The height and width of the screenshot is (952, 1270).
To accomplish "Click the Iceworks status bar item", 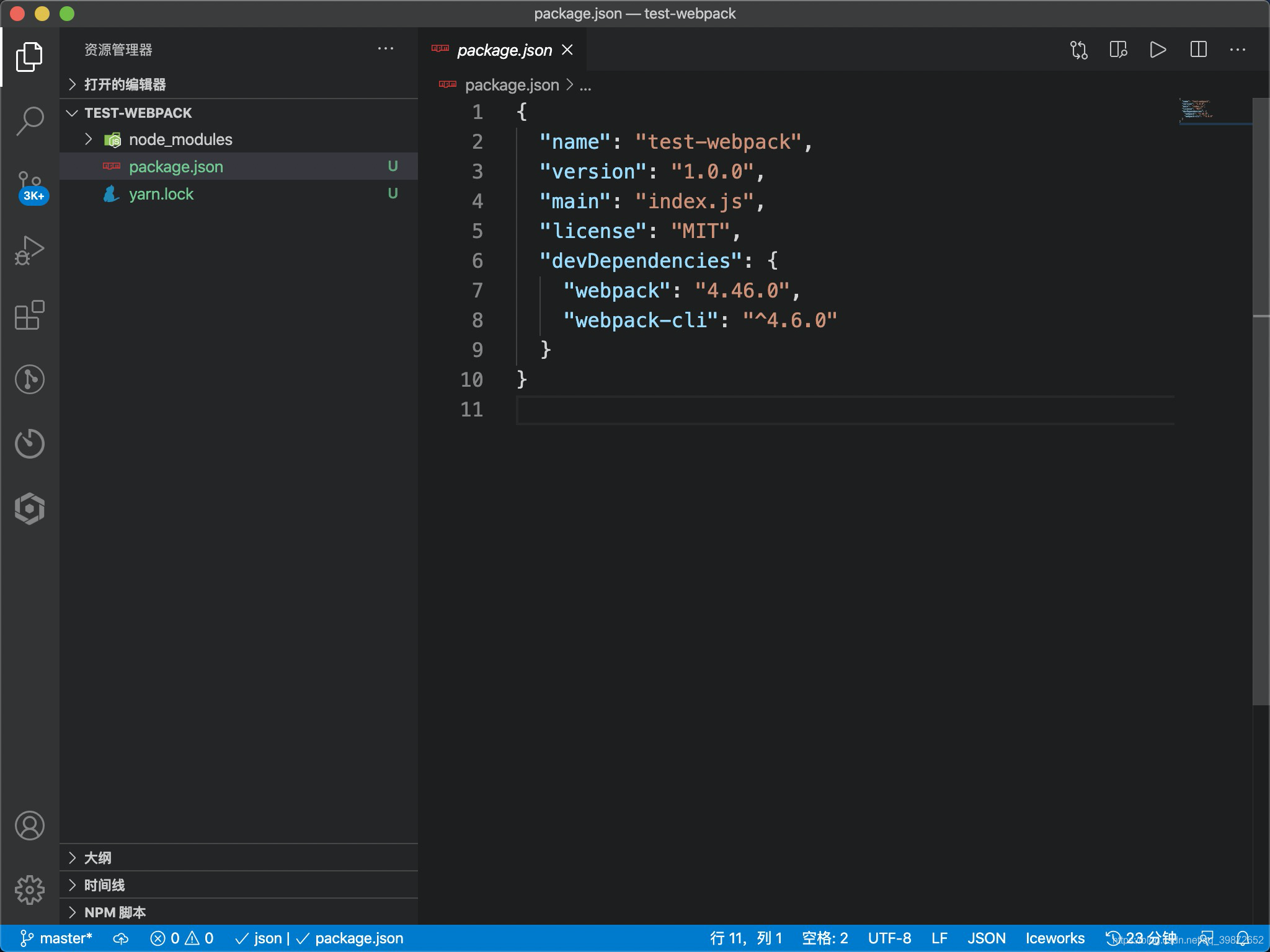I will click(x=1055, y=938).
